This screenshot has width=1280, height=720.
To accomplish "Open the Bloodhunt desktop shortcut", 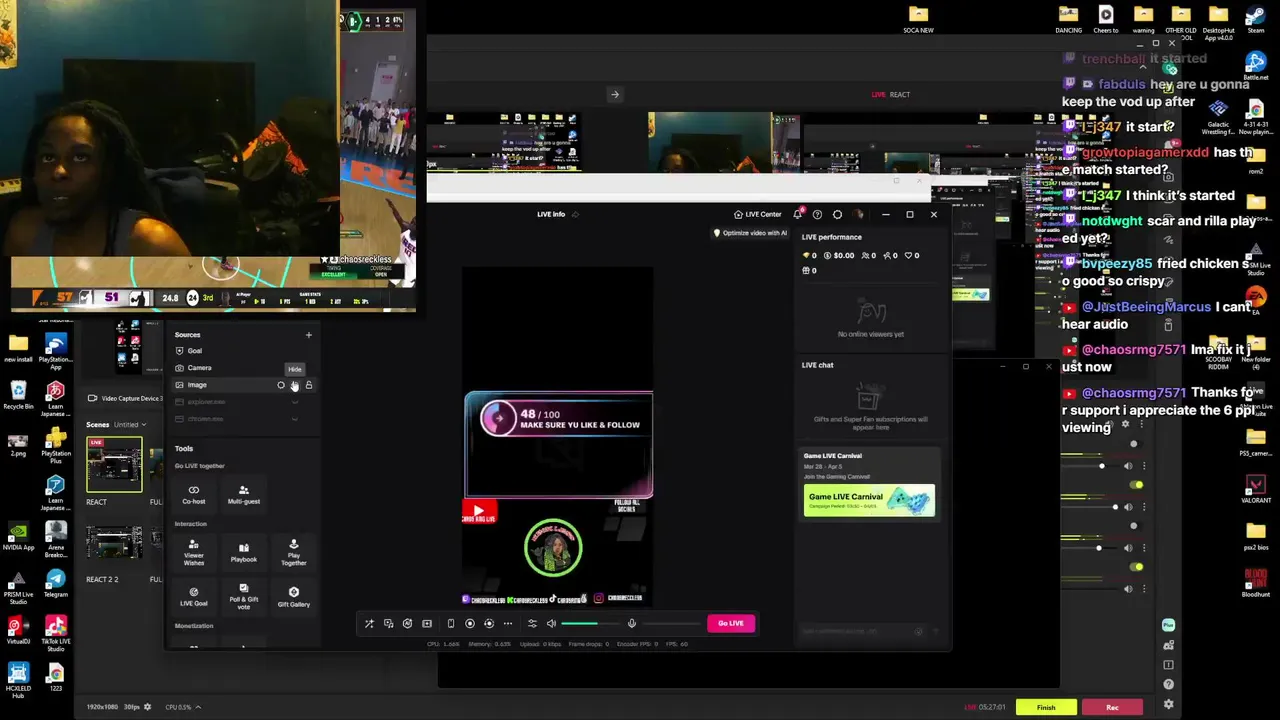I will click(x=1255, y=583).
